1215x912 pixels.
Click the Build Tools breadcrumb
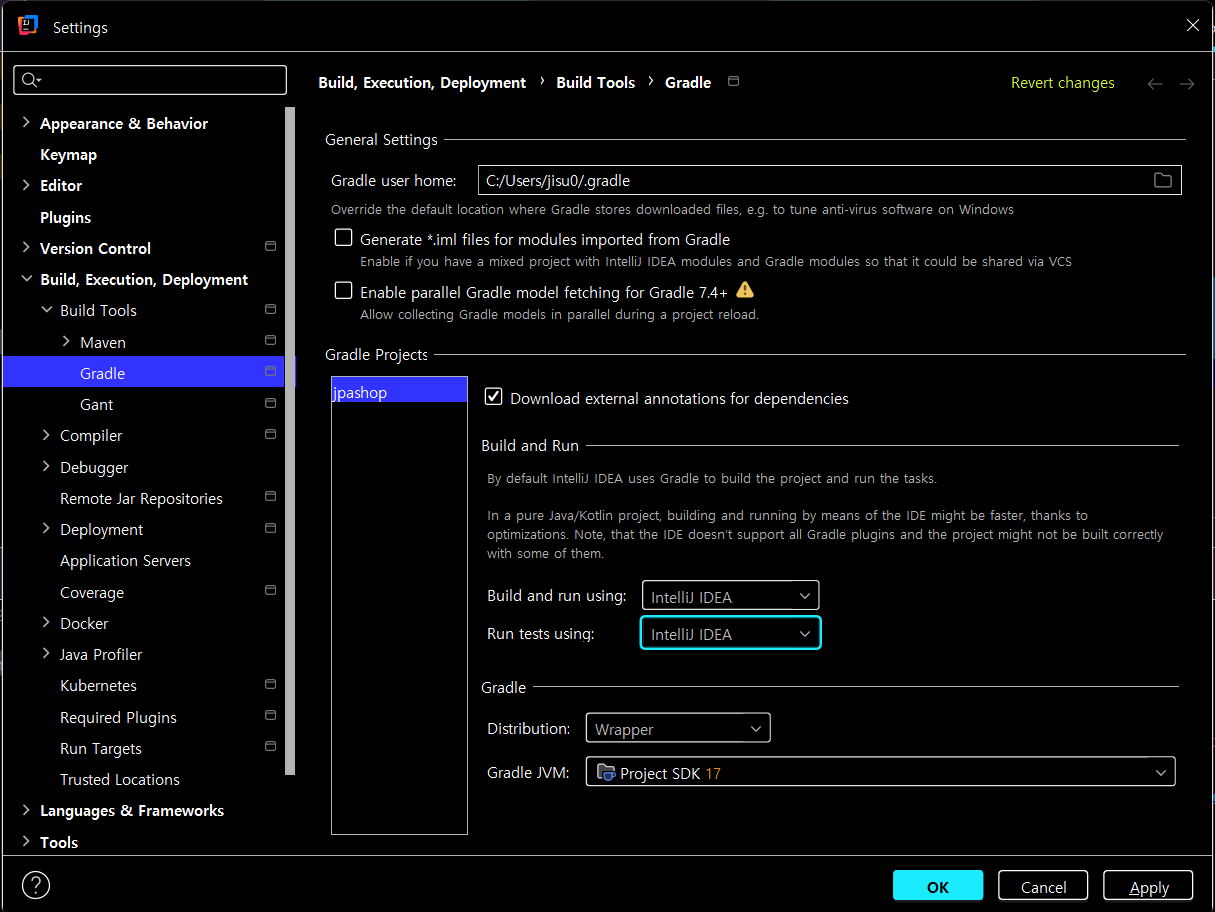pos(595,83)
